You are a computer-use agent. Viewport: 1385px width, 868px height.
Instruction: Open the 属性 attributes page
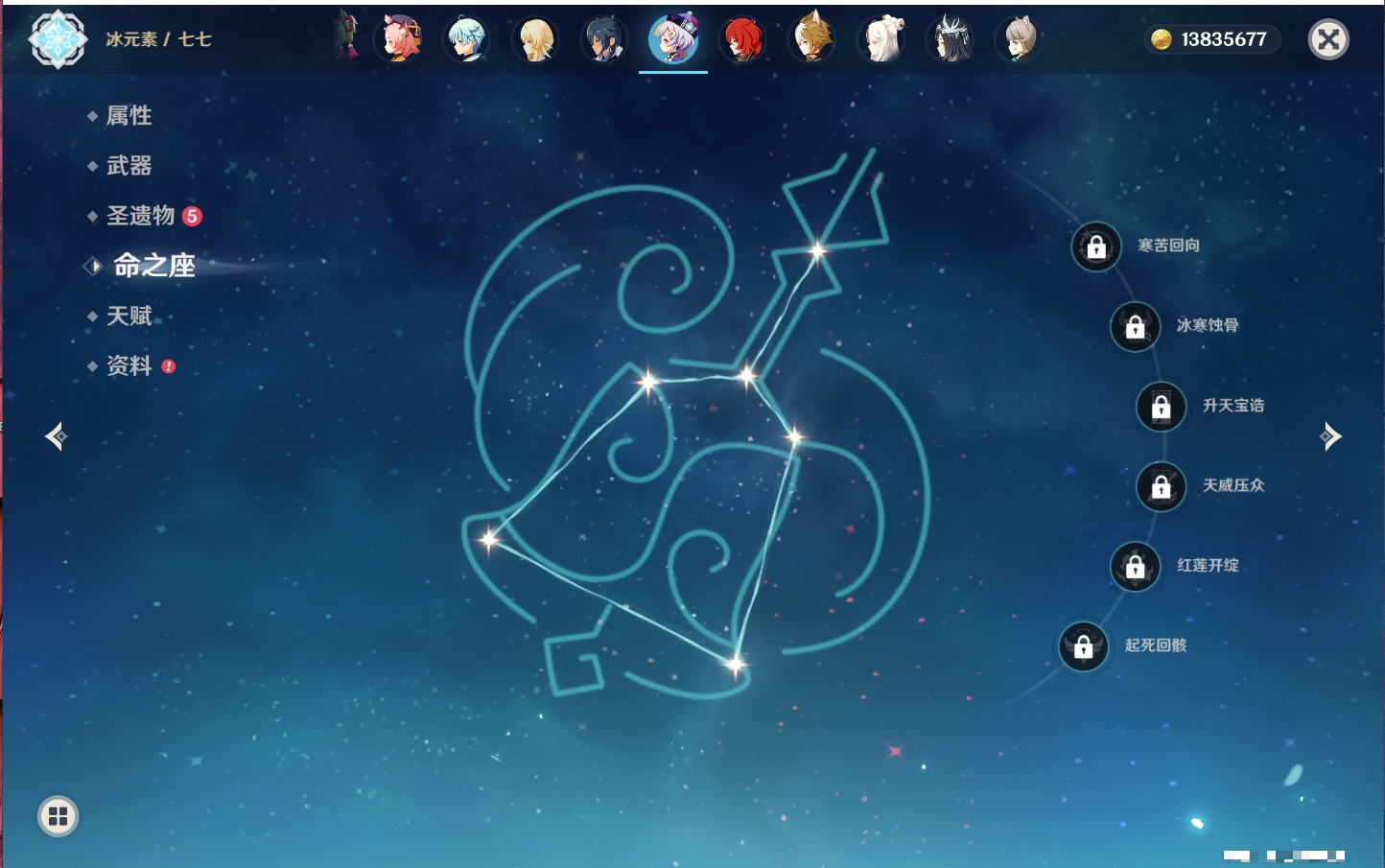point(129,116)
